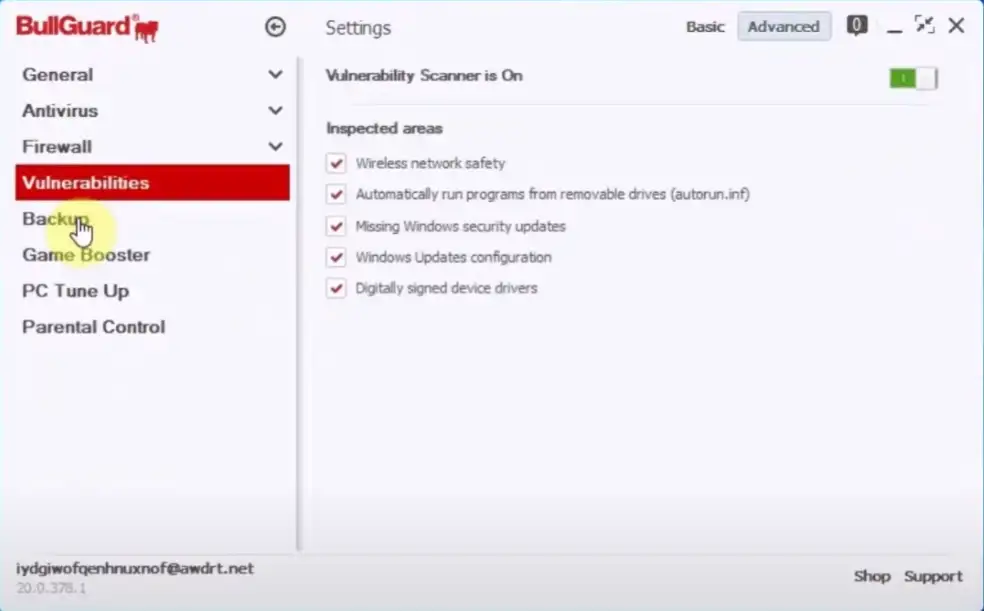Select Game Booster in sidebar
Viewport: 984px width, 611px height.
86,255
